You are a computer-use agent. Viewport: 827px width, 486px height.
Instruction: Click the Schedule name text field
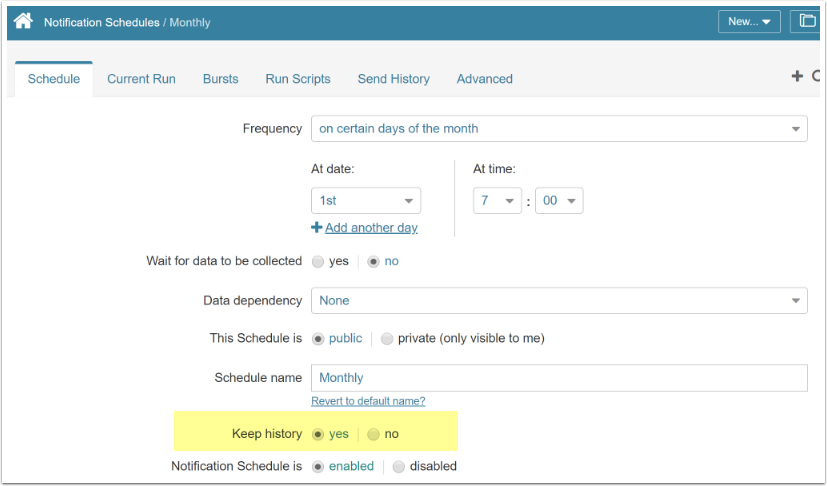click(558, 378)
